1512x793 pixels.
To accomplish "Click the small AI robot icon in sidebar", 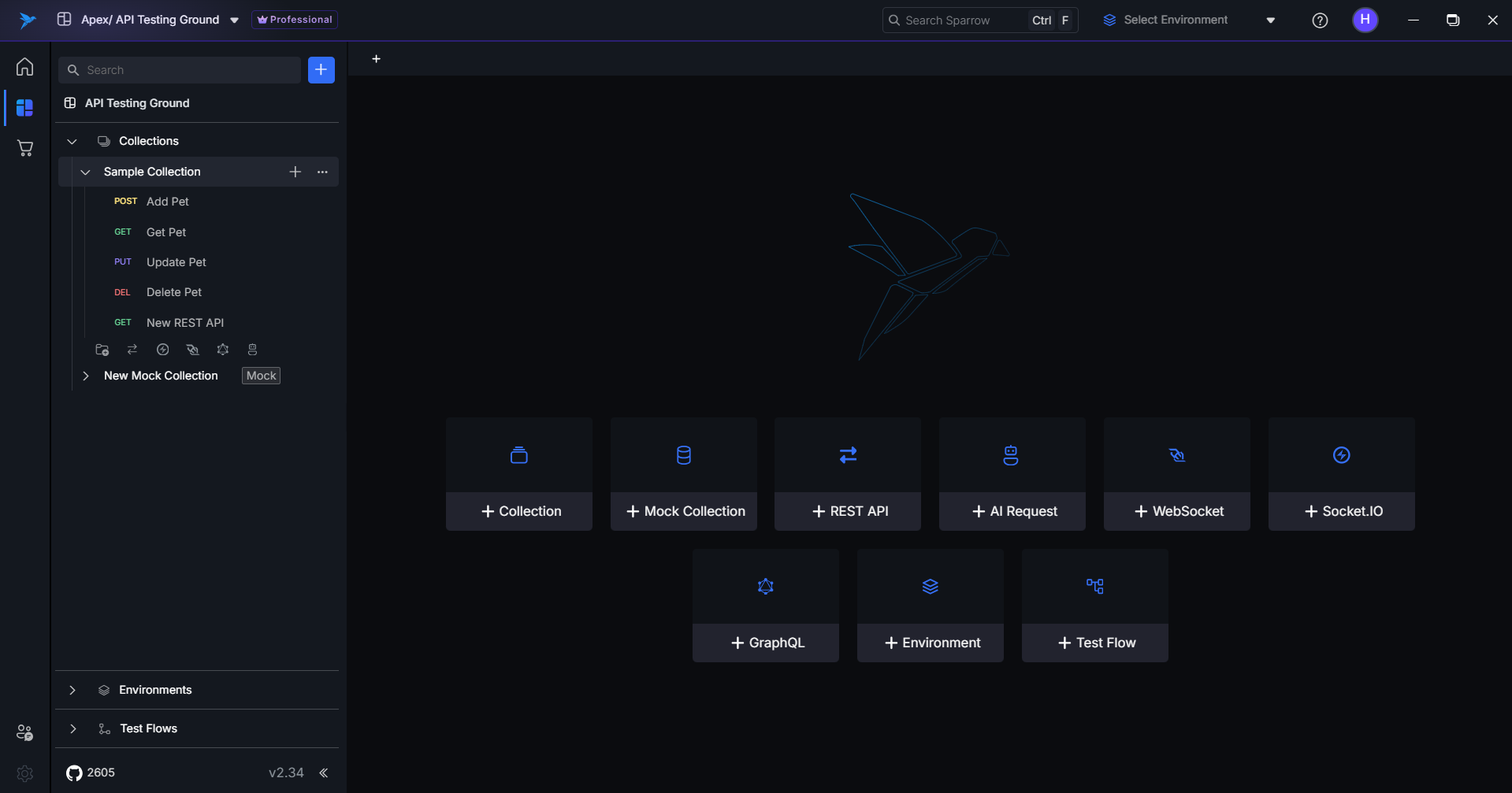I will [x=252, y=350].
